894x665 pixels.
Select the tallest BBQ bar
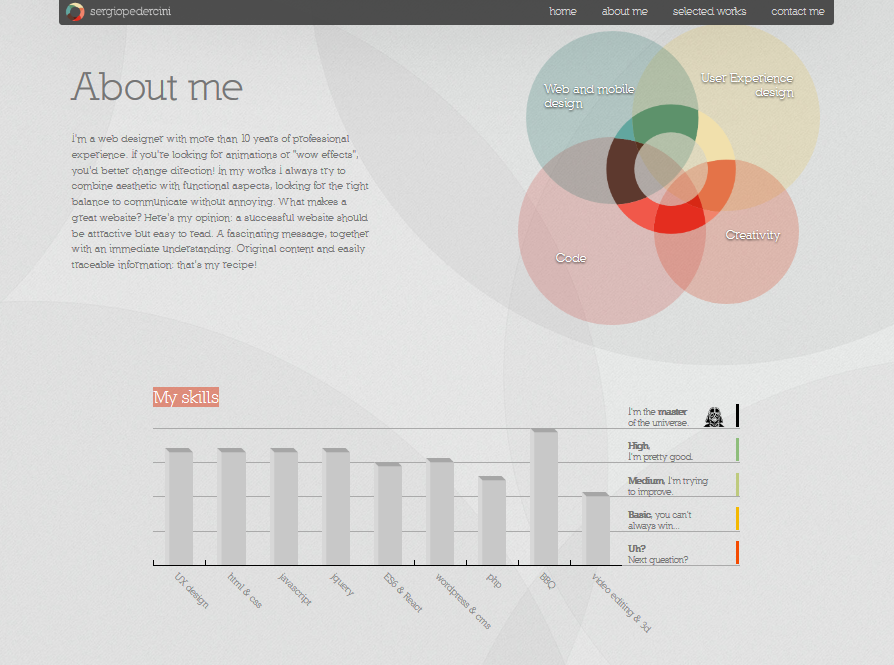(x=544, y=497)
